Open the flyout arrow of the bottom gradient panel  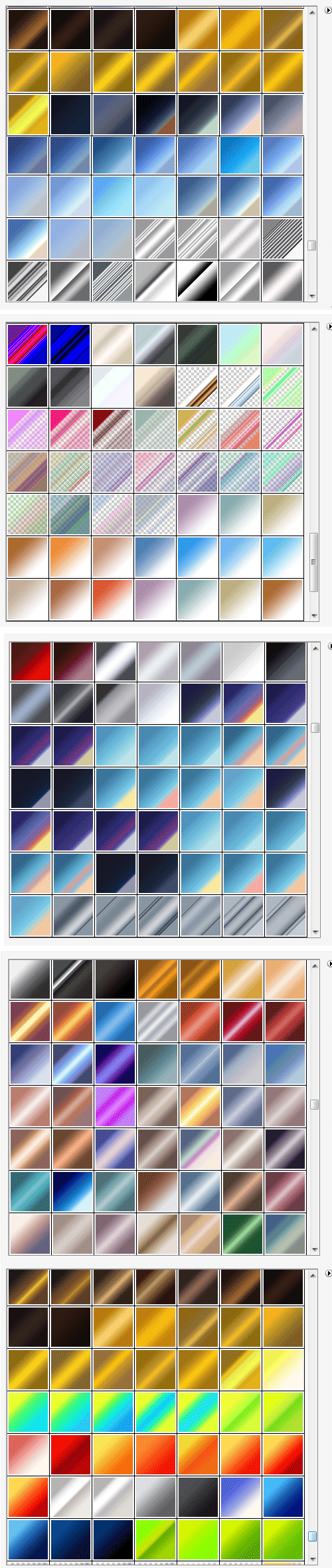[328, 1273]
